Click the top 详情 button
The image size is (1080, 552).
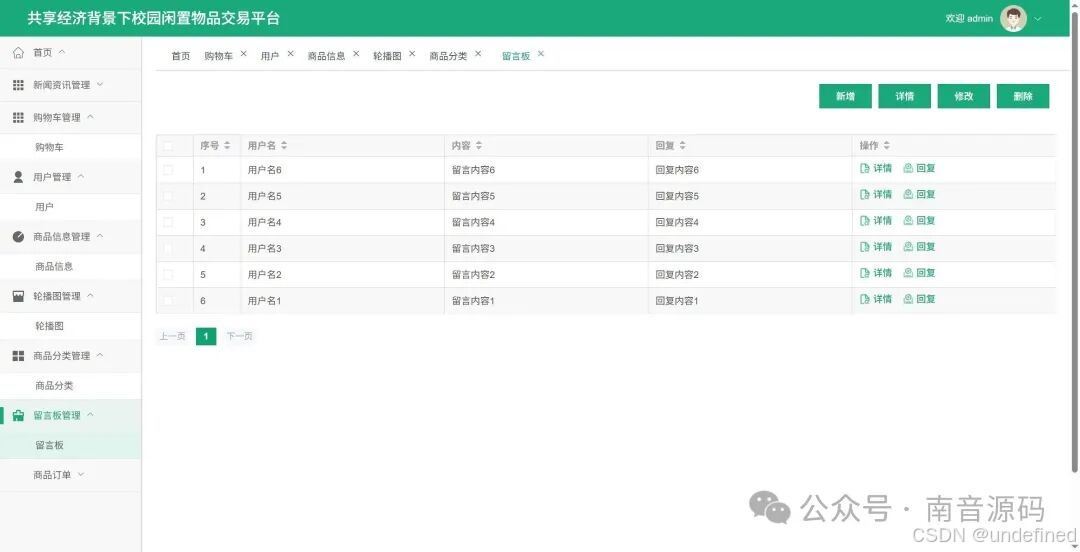pos(904,96)
